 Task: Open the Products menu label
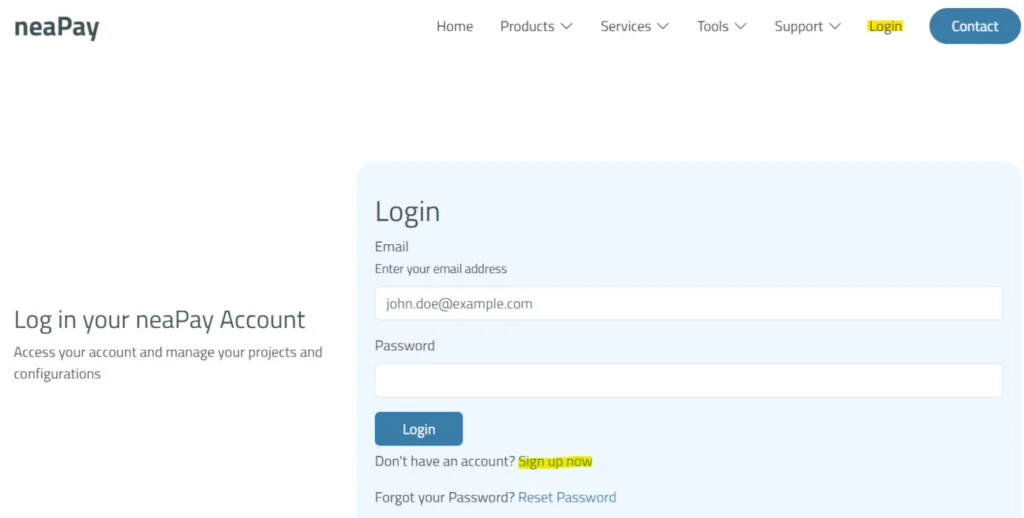coord(527,26)
